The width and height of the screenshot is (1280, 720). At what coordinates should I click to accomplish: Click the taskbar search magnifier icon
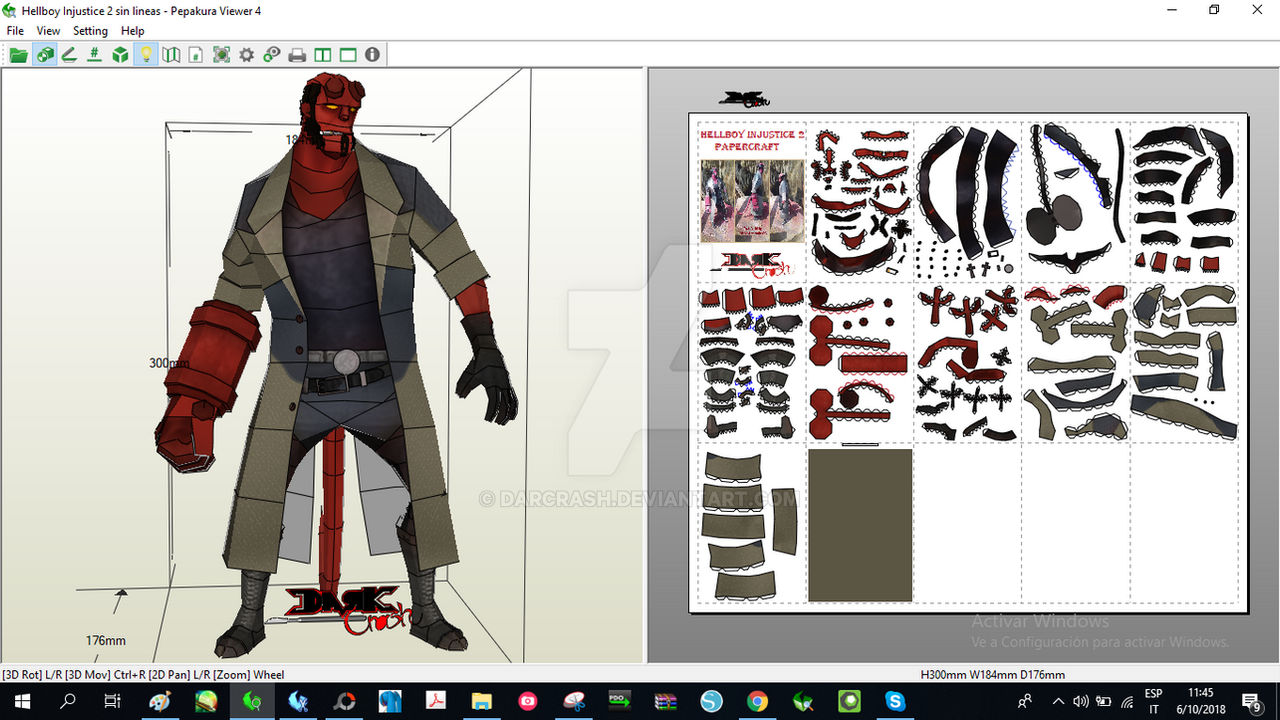tap(68, 701)
